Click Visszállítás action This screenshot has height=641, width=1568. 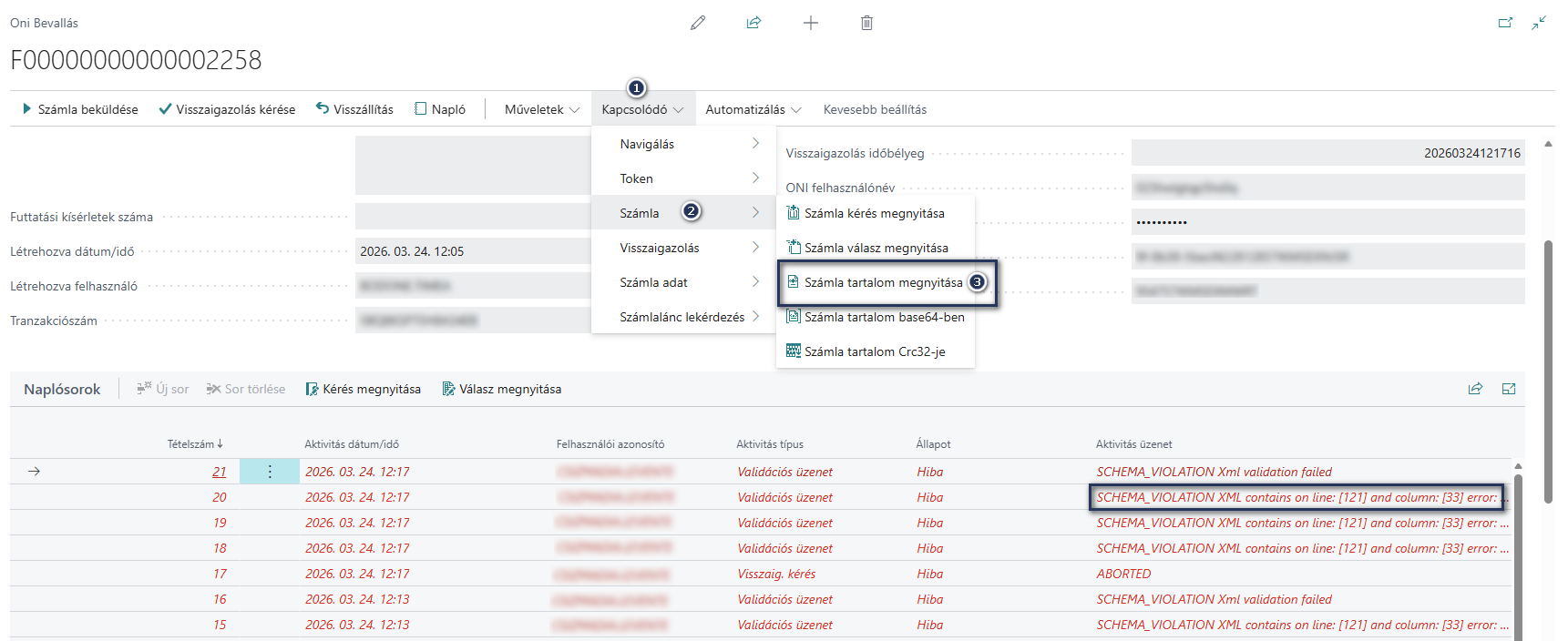(354, 109)
